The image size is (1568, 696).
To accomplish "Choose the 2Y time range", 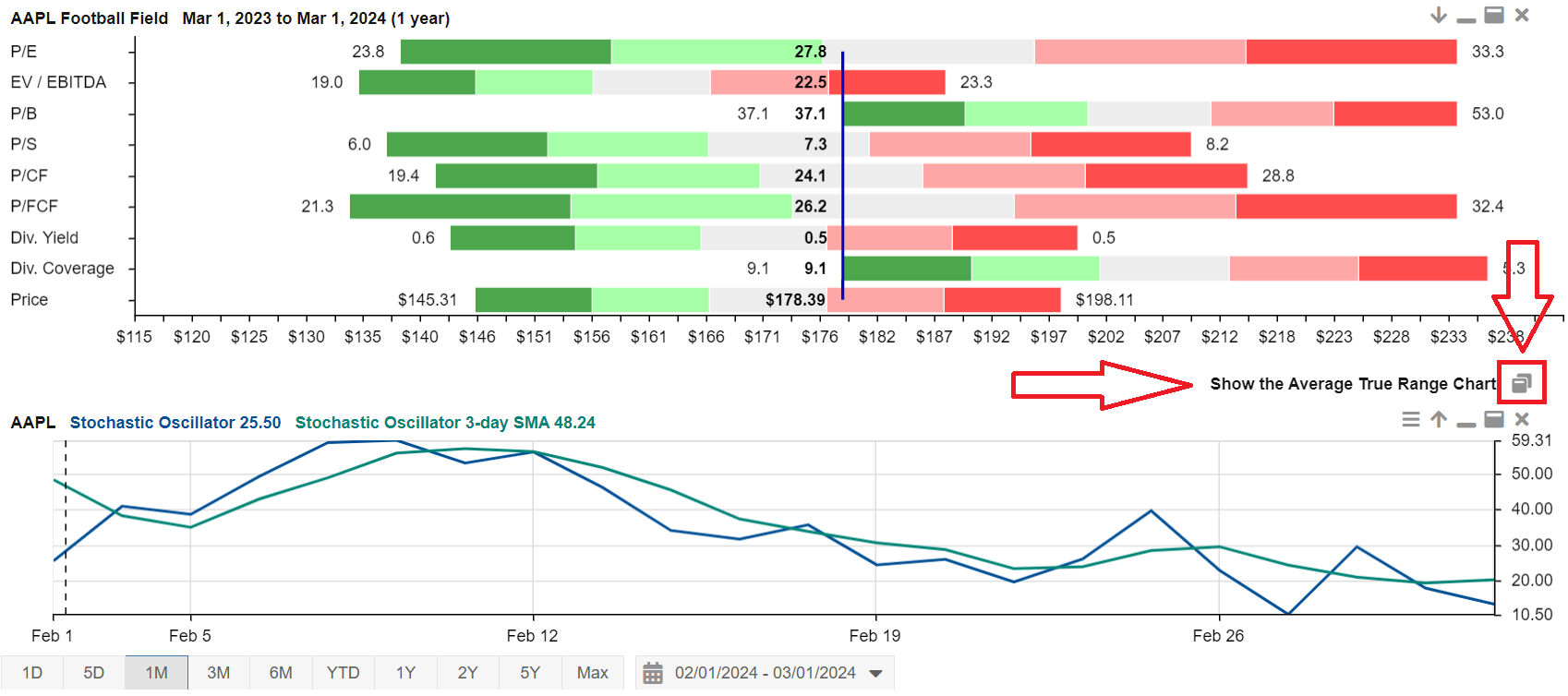I will point(468,673).
